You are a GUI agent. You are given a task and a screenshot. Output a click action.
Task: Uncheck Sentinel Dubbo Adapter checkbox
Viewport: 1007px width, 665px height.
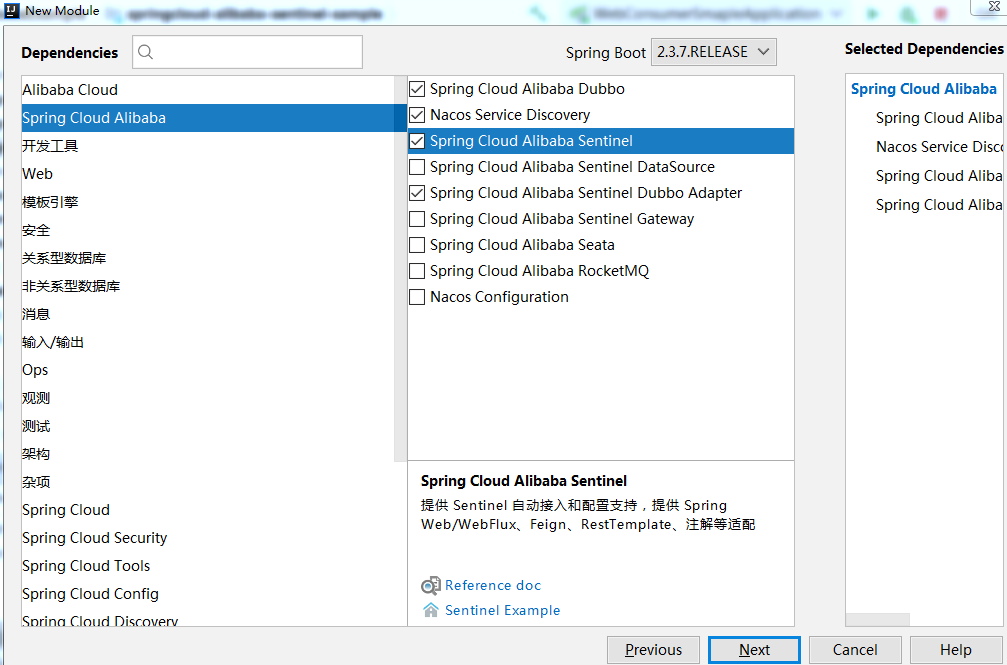point(417,193)
